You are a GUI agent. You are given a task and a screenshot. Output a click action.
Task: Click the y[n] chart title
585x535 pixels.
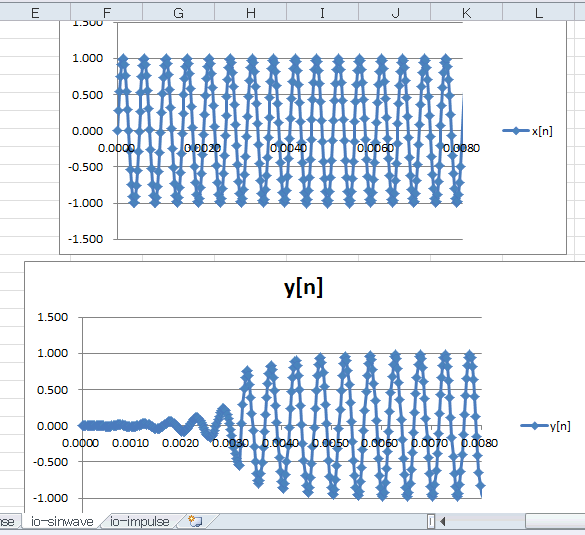coord(303,288)
